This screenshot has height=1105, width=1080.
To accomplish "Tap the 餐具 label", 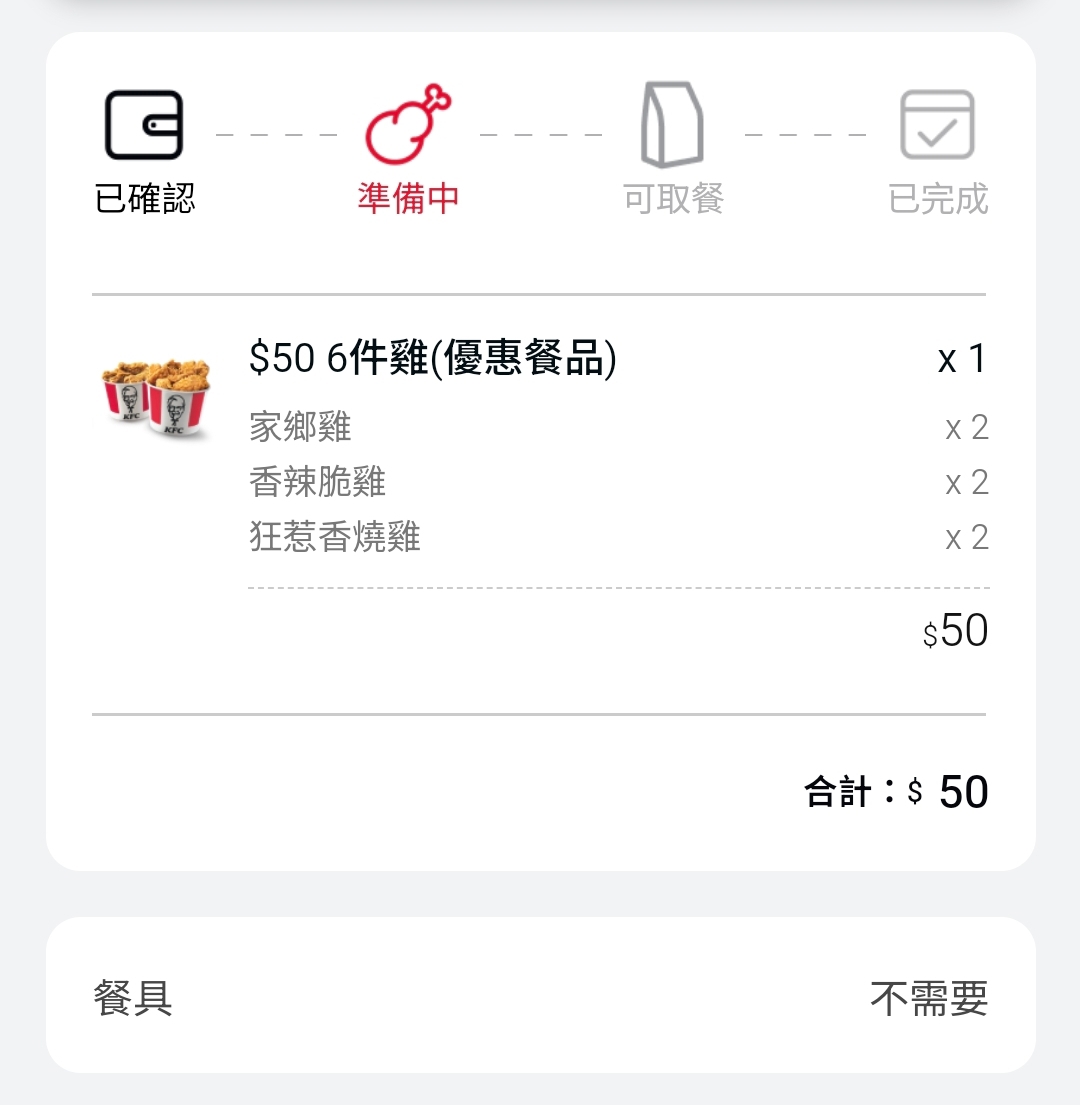I will point(133,999).
